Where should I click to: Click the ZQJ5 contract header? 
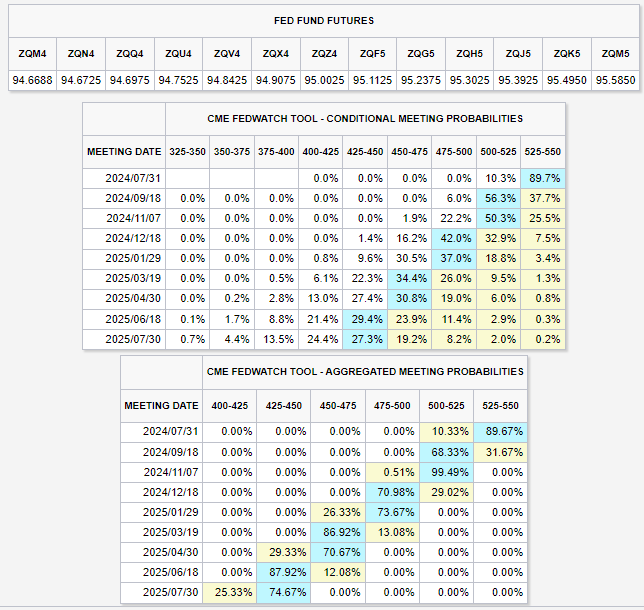518,54
